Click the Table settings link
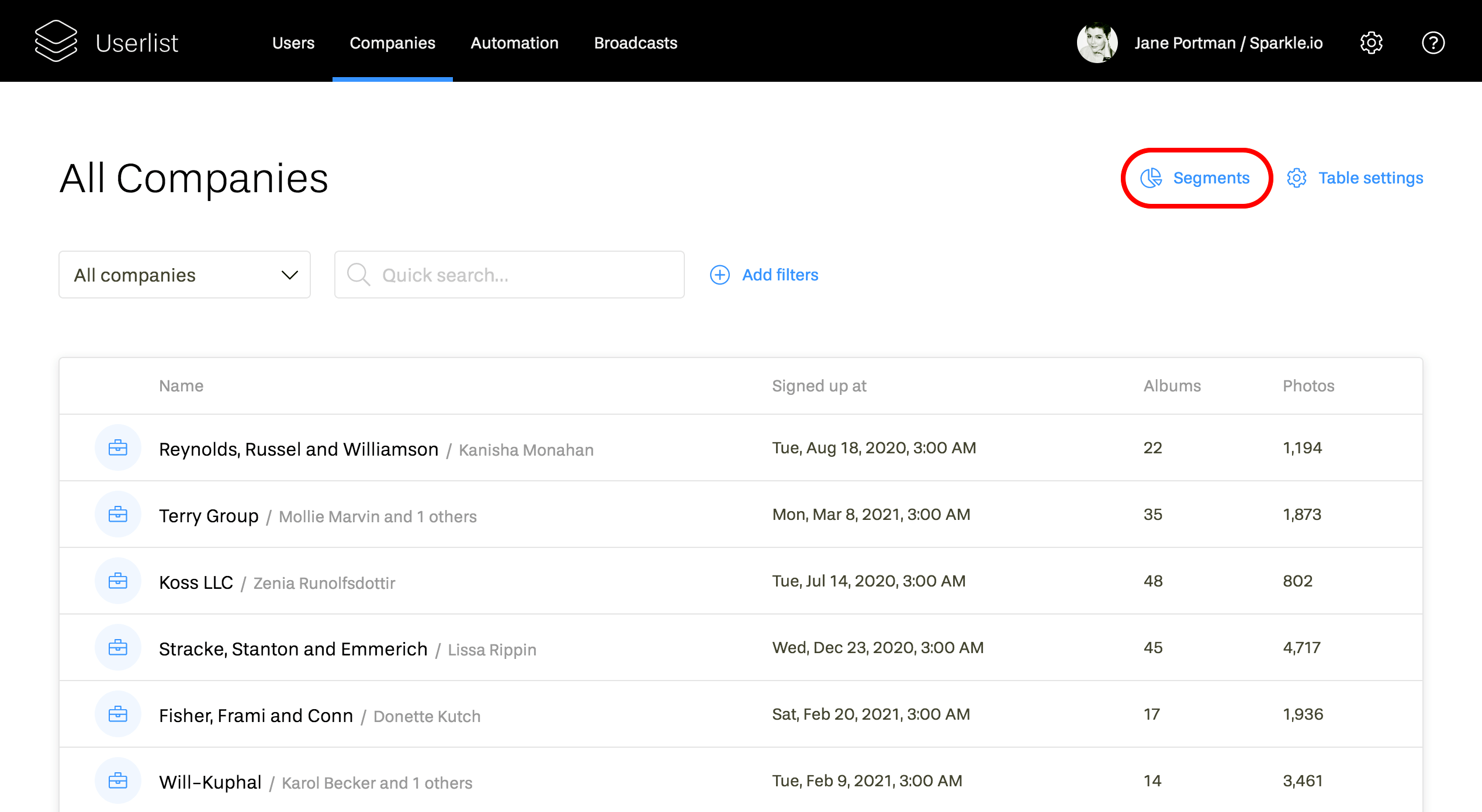Viewport: 1482px width, 812px height. click(1370, 178)
